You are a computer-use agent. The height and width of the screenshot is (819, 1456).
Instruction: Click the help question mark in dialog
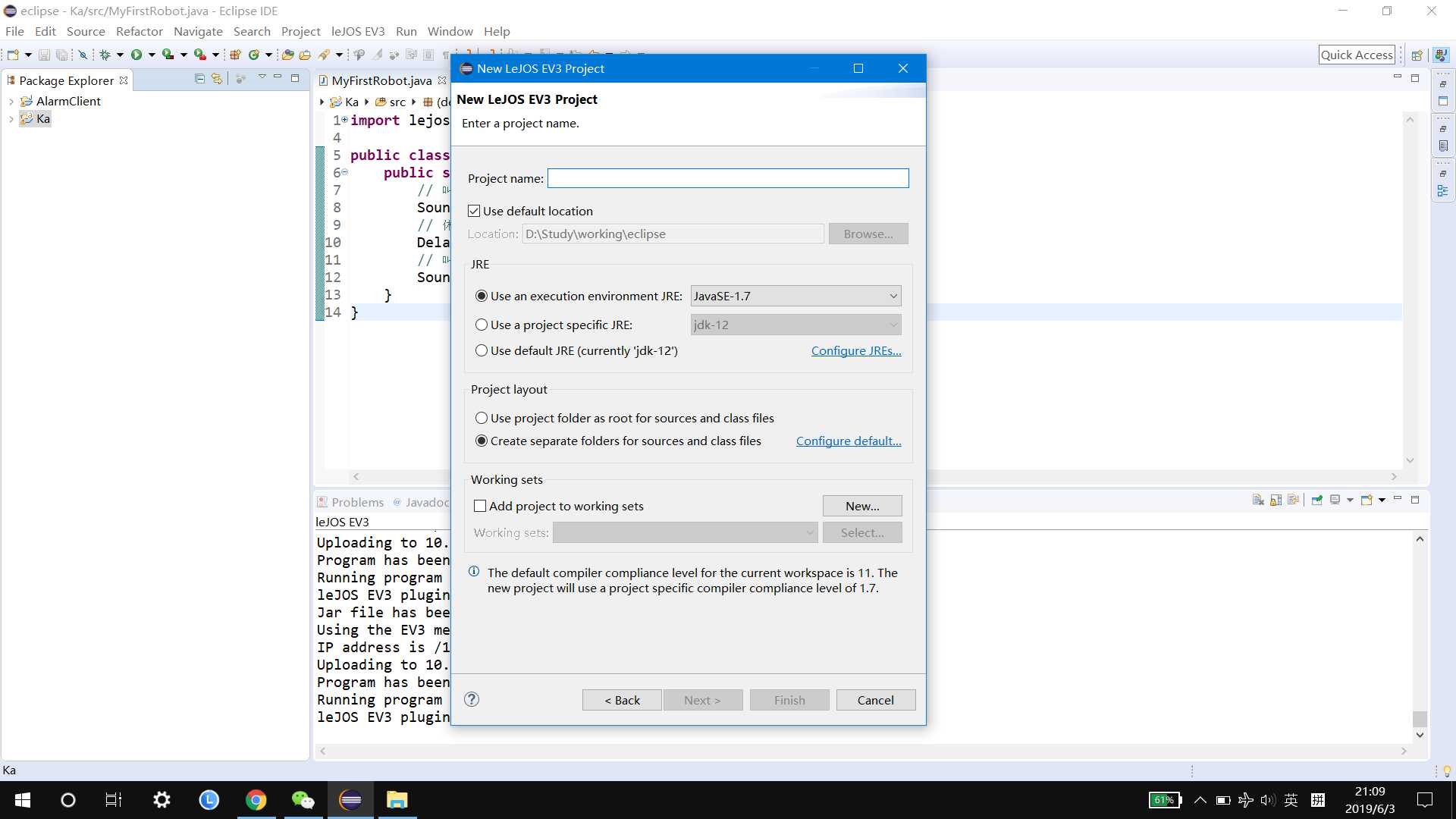(472, 699)
